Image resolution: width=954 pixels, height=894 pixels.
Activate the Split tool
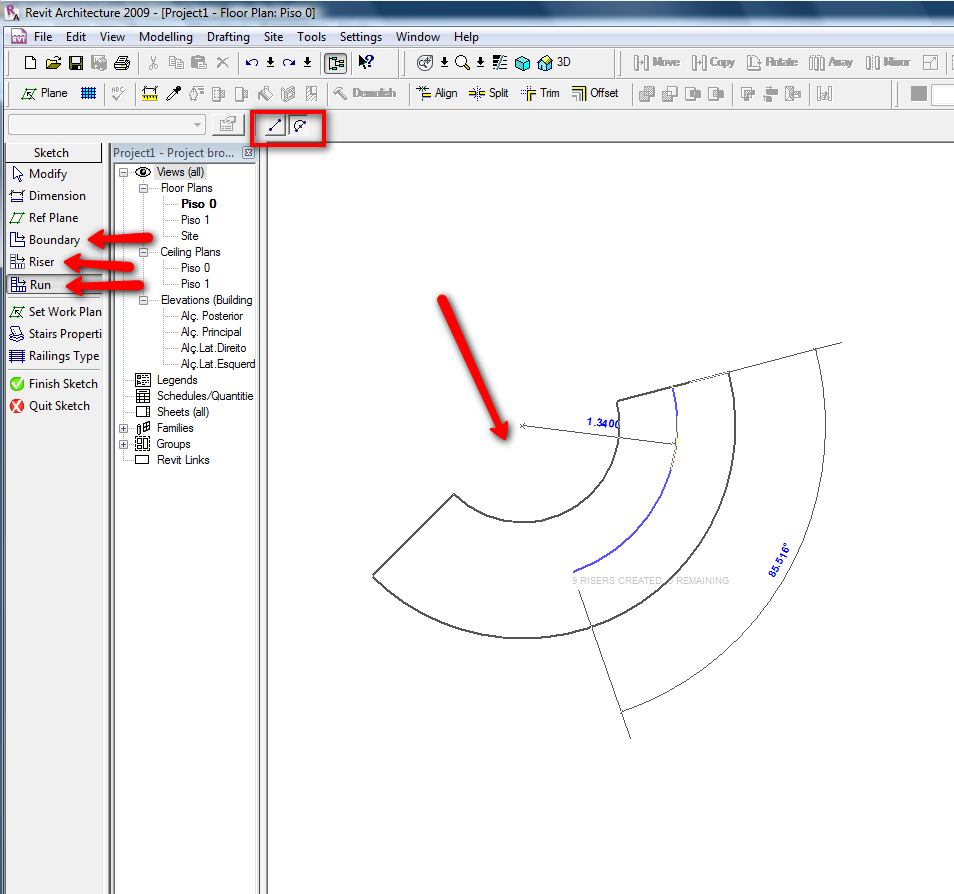[x=488, y=93]
